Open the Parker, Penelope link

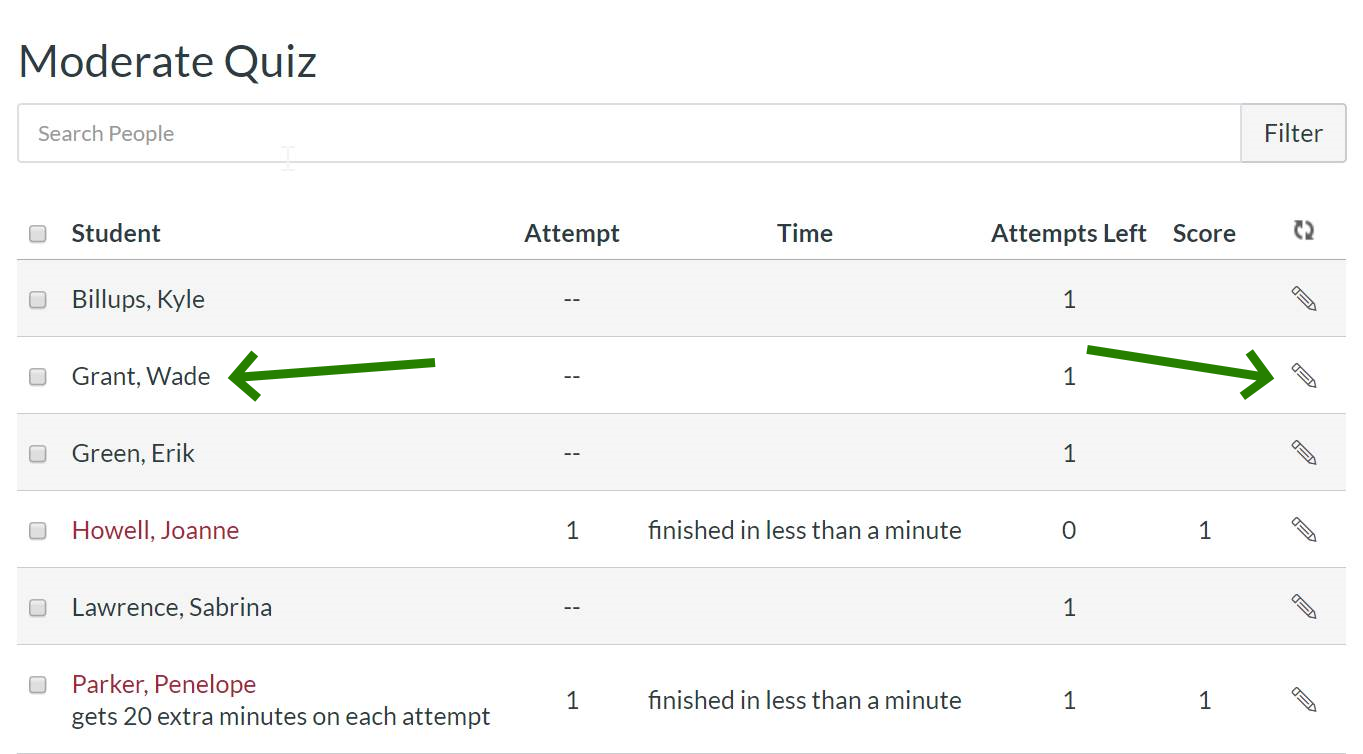pyautogui.click(x=164, y=684)
